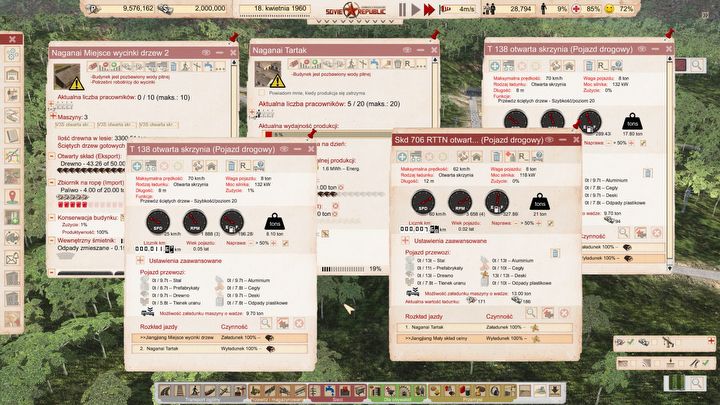The height and width of the screenshot is (405, 720).
Task: Click magnifier icon above Skd 706 schedule
Action: click(531, 313)
